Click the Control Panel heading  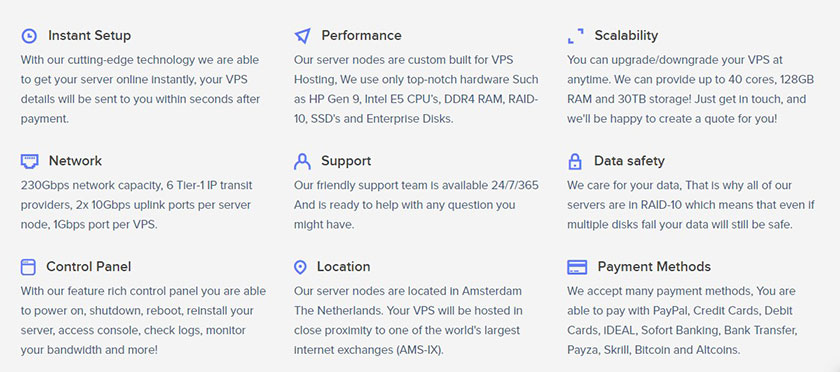(x=88, y=266)
